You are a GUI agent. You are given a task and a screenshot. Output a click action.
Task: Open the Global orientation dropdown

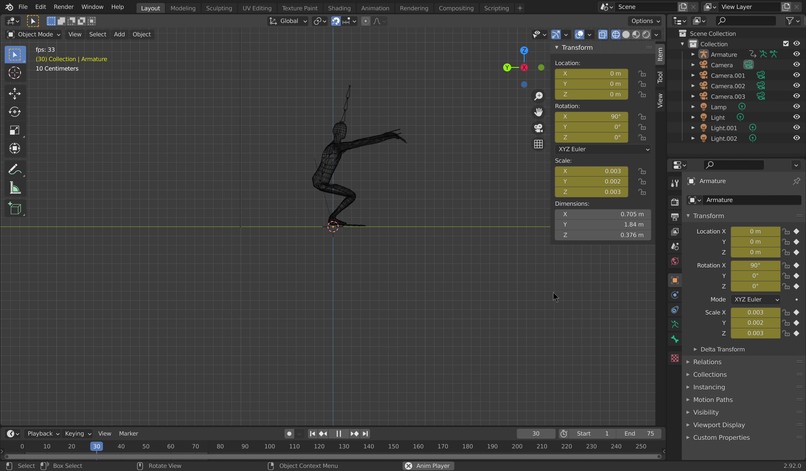pyautogui.click(x=288, y=21)
